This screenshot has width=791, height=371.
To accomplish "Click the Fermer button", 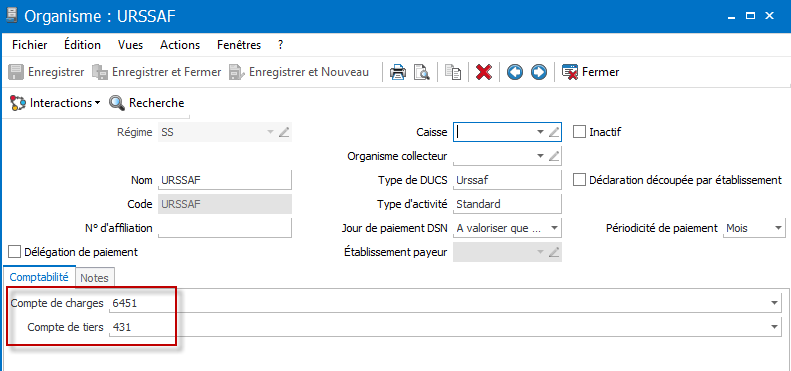I will [x=590, y=72].
